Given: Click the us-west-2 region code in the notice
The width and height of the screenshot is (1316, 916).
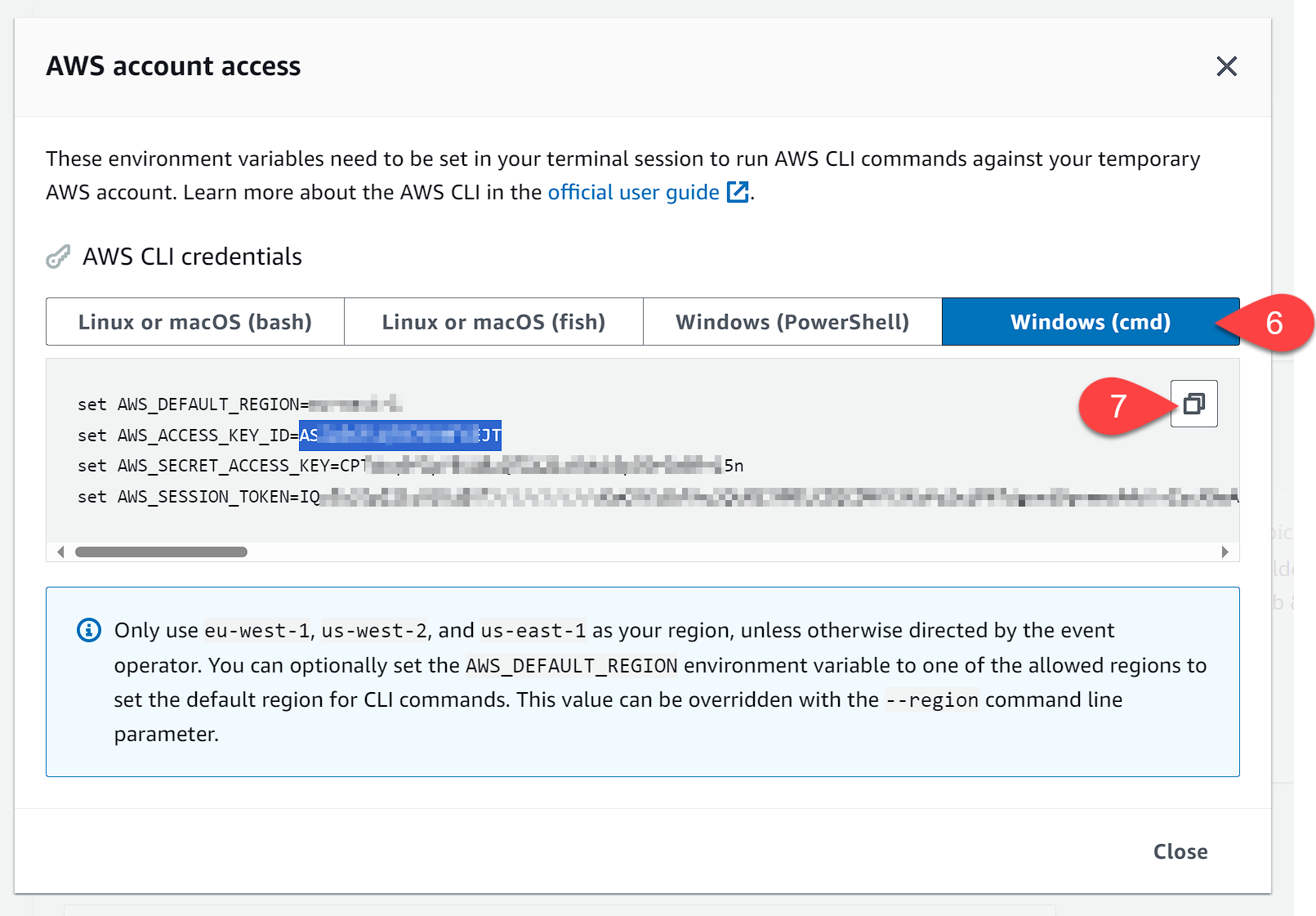Looking at the screenshot, I should pyautogui.click(x=374, y=631).
